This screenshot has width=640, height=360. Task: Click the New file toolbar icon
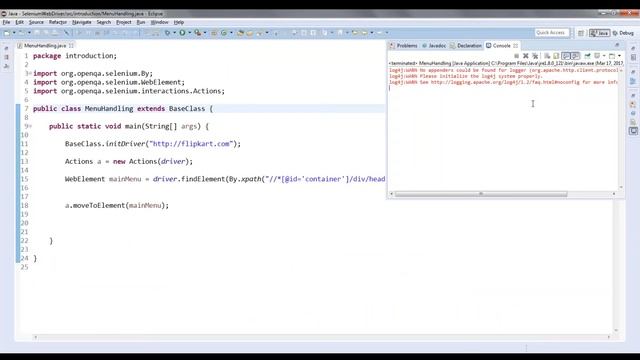tap(7, 33)
